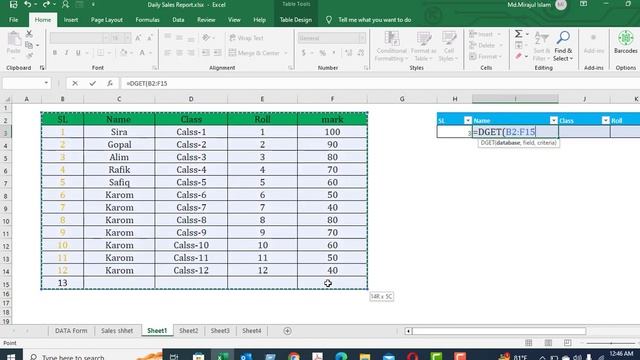
Task: Open the Font Size dropdown
Action: click(x=127, y=38)
